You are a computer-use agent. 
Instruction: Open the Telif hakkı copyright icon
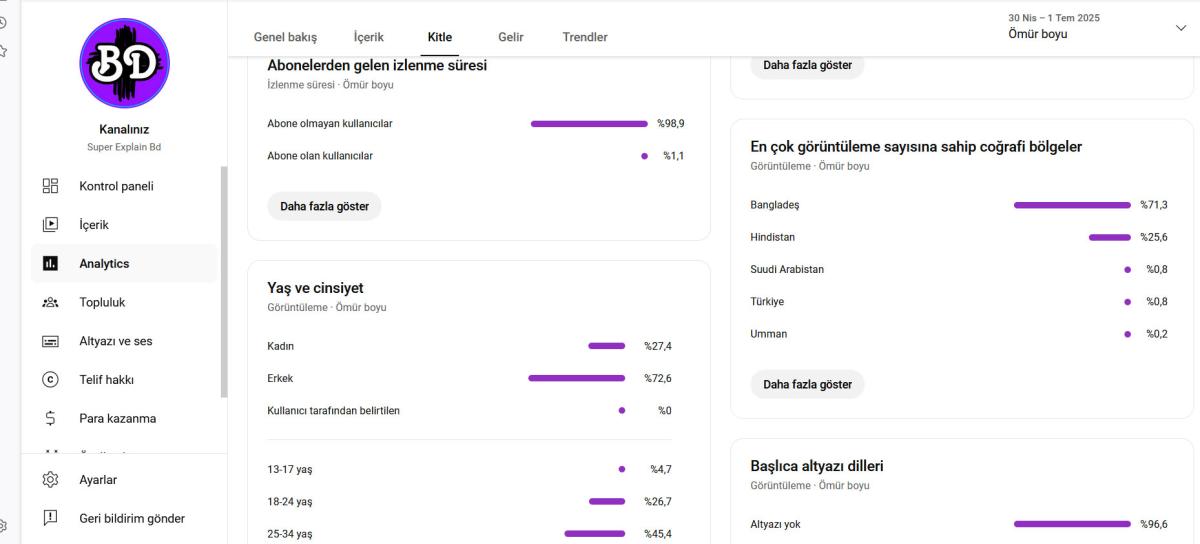[x=50, y=380]
